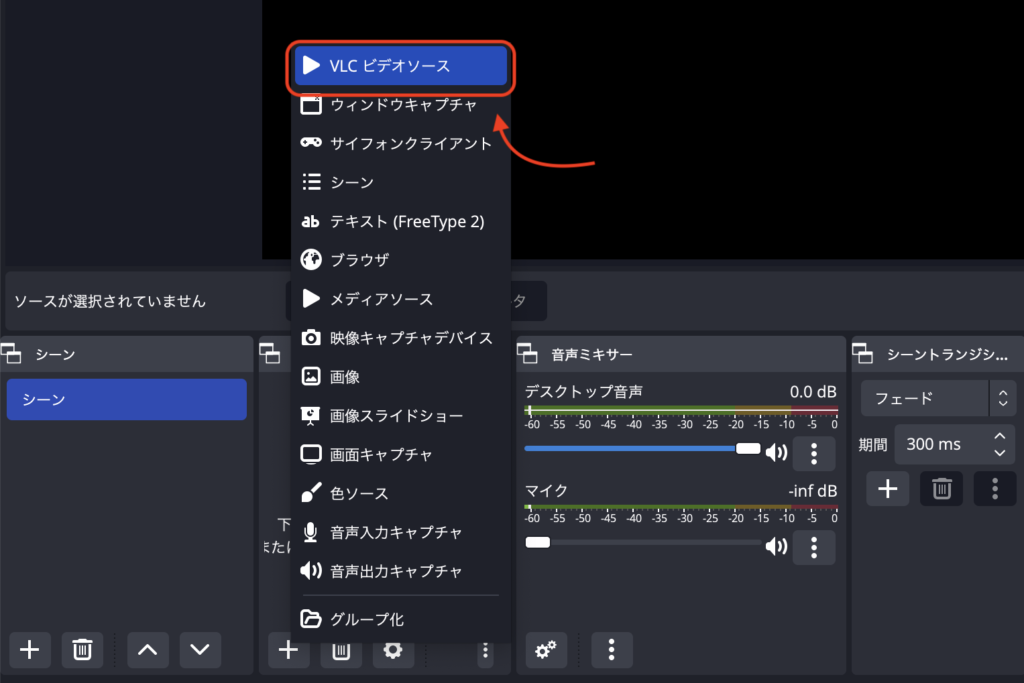Open transition properties three-dot button

pos(995,488)
